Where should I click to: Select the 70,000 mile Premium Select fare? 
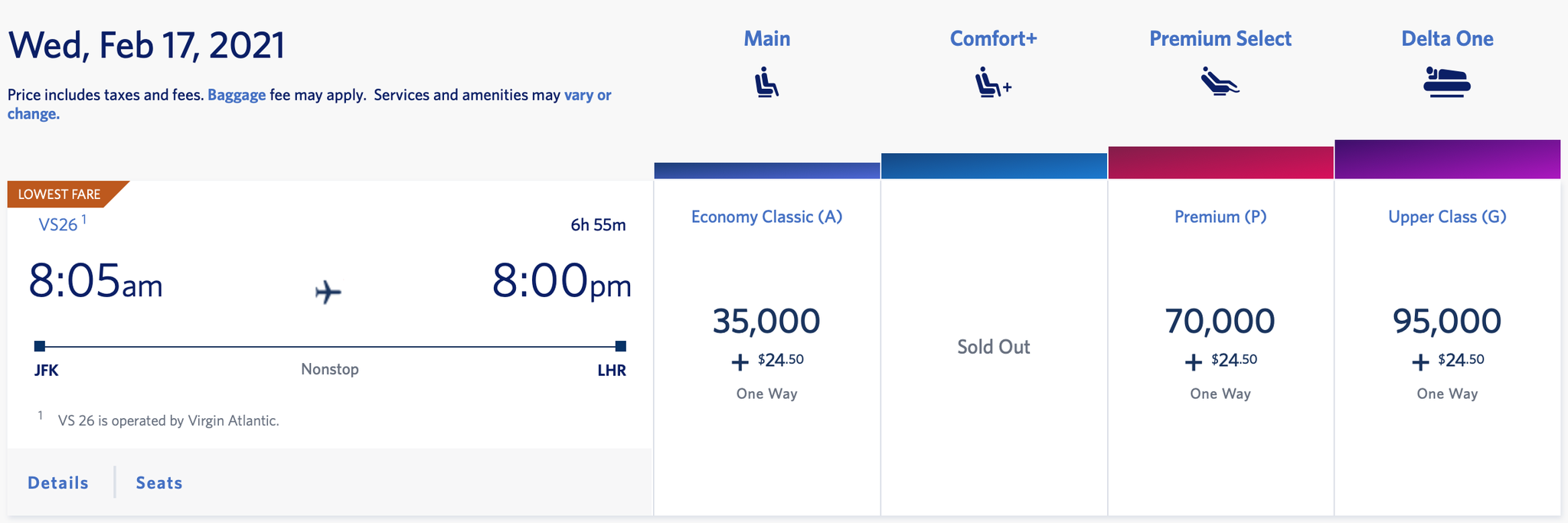1219,322
